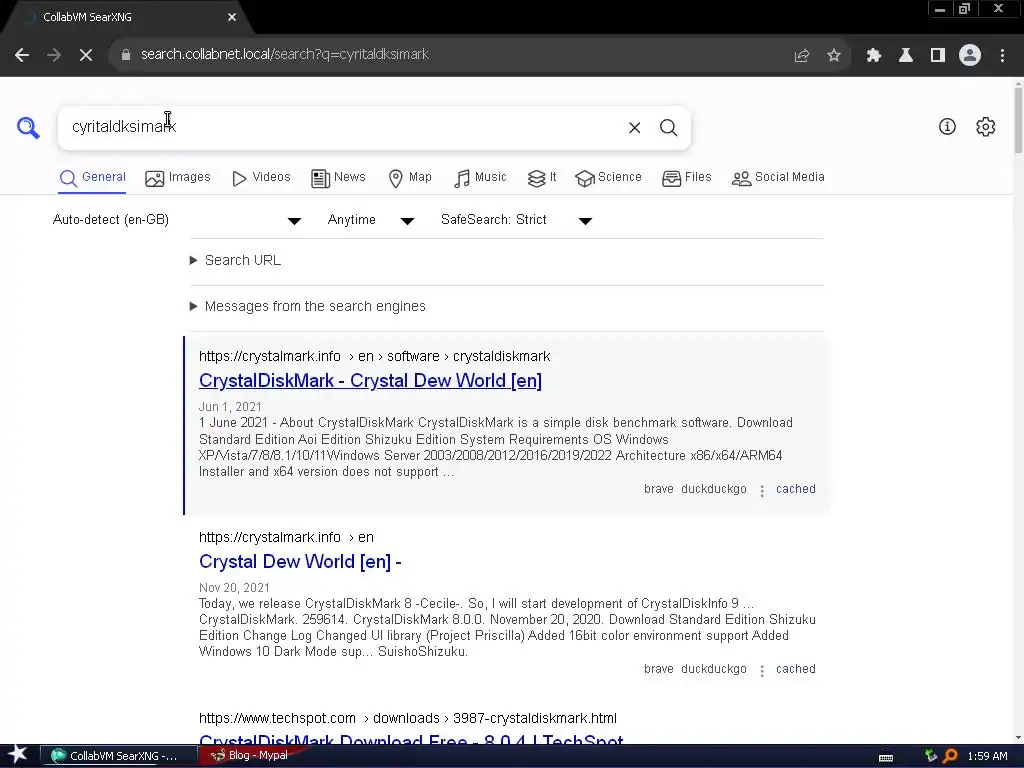Image resolution: width=1024 pixels, height=768 pixels.
Task: Click the 1:59 AM taskbar clock
Action: coord(987,756)
